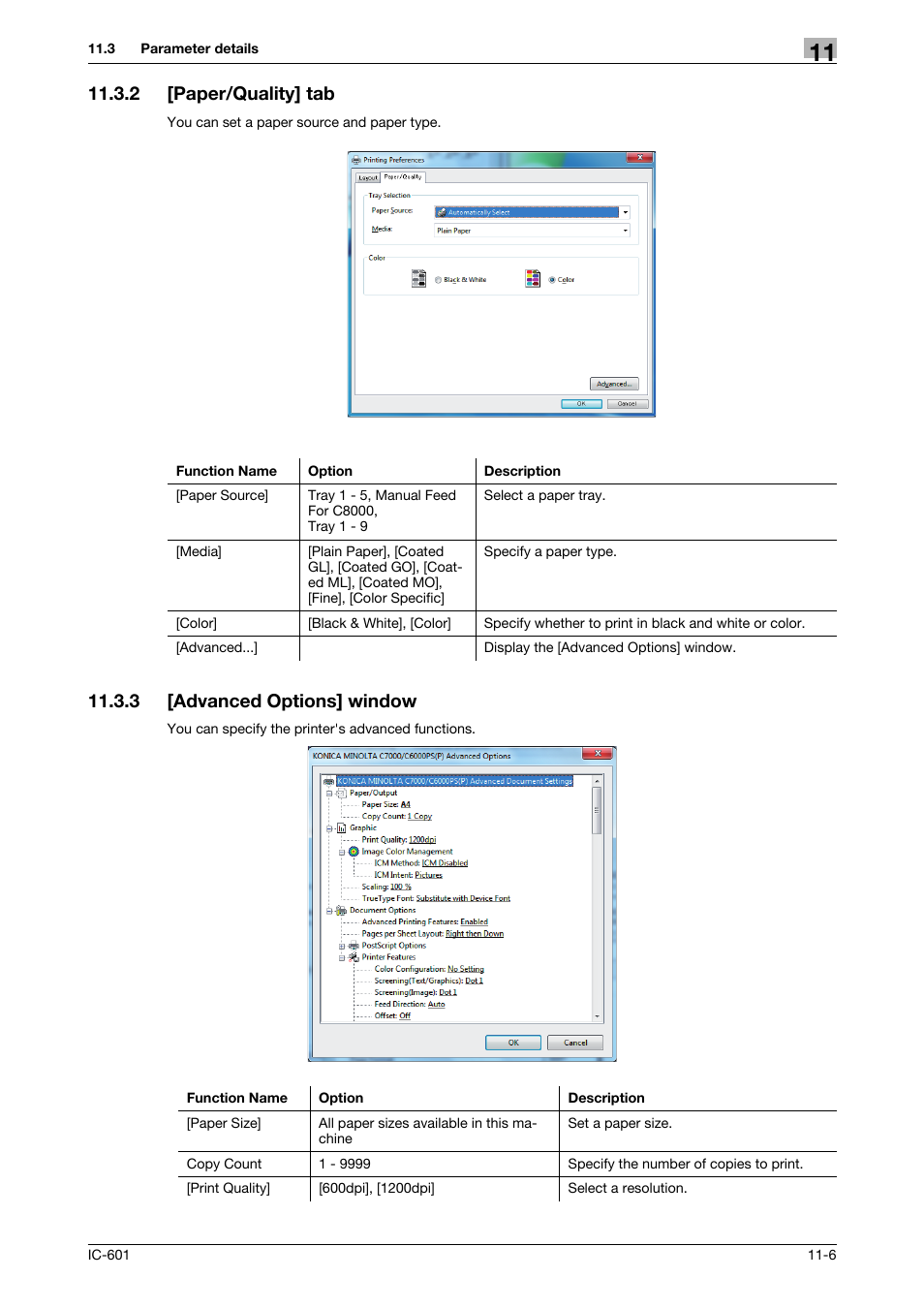Screen dimensions: 924x1309
Task: Click the Graphic chart icon in tree
Action: (341, 828)
